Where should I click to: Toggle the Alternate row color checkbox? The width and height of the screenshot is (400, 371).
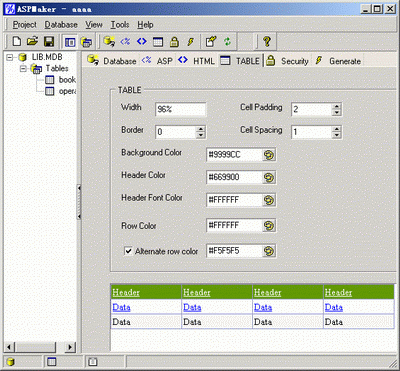pyautogui.click(x=128, y=251)
